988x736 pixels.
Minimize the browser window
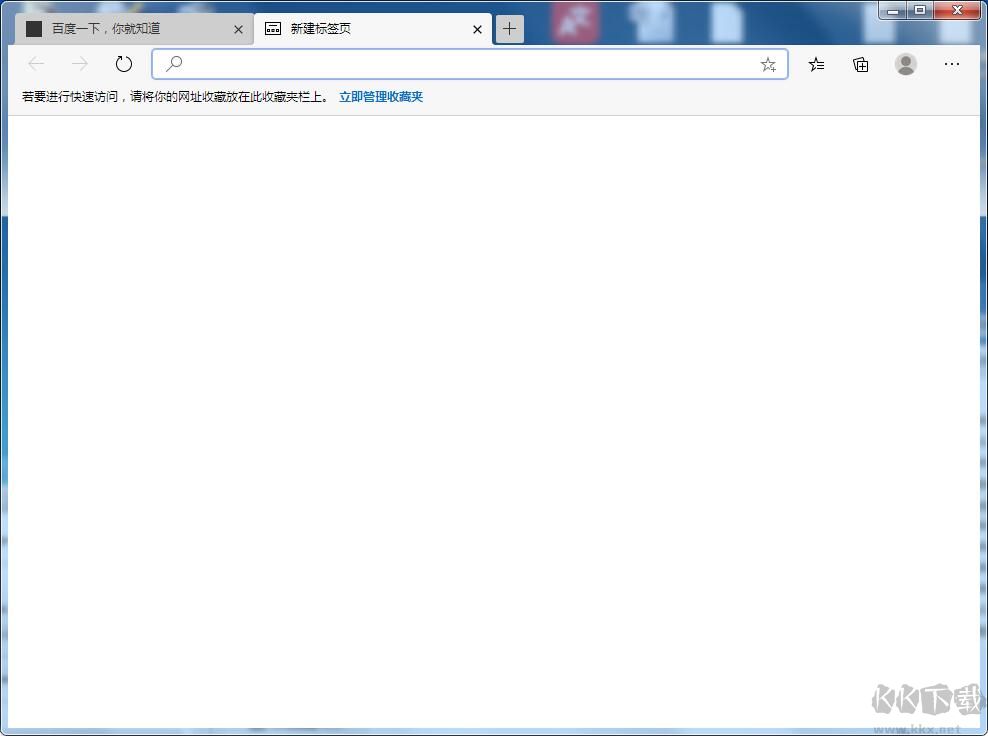point(892,10)
